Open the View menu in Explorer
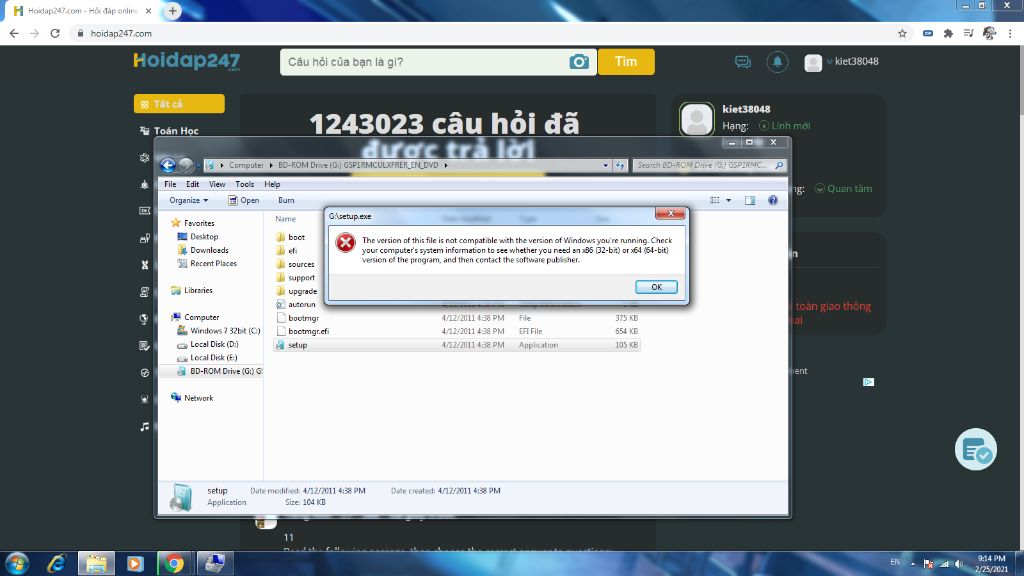The height and width of the screenshot is (576, 1024). coord(217,184)
